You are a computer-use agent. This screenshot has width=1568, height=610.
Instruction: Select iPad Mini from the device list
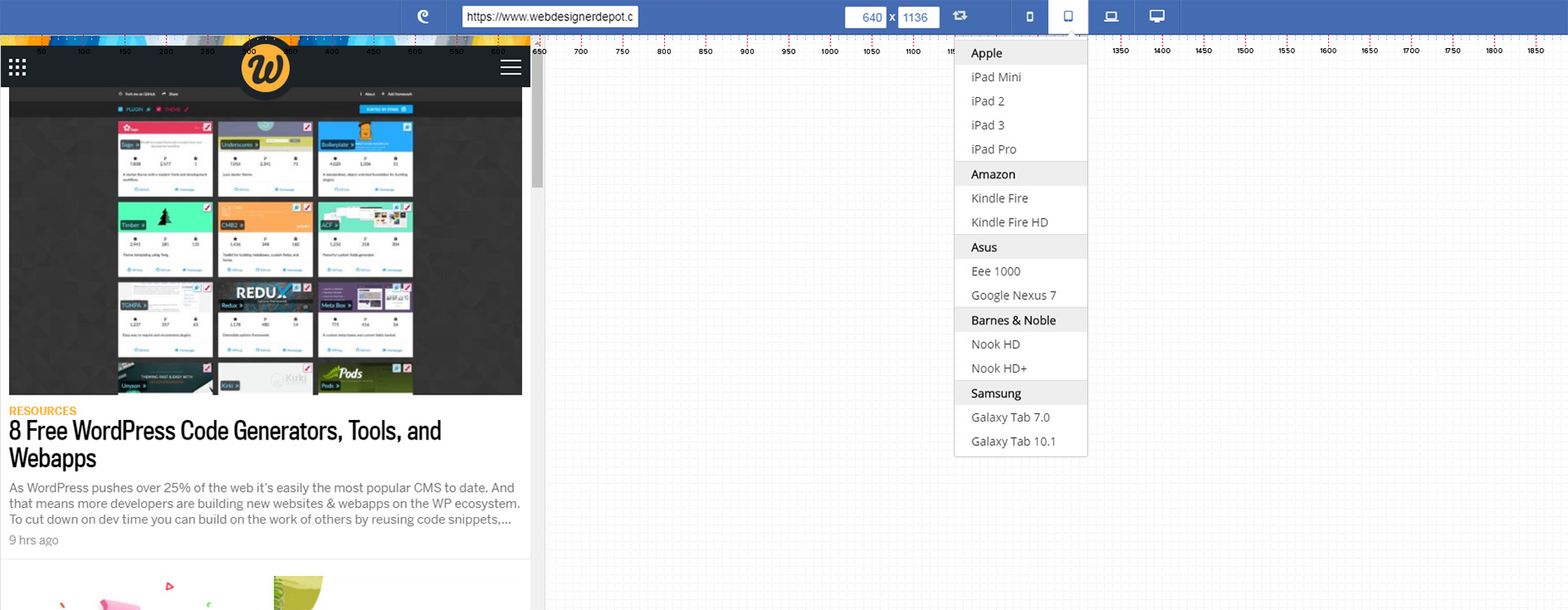pyautogui.click(x=996, y=77)
